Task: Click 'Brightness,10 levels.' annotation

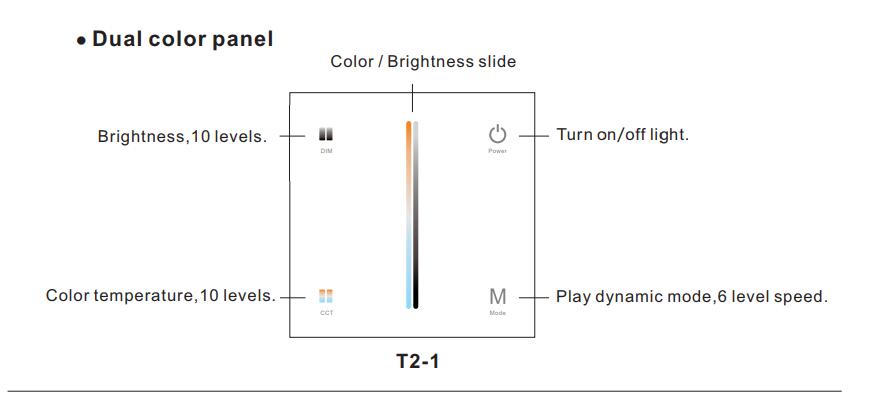Action: coord(182,136)
